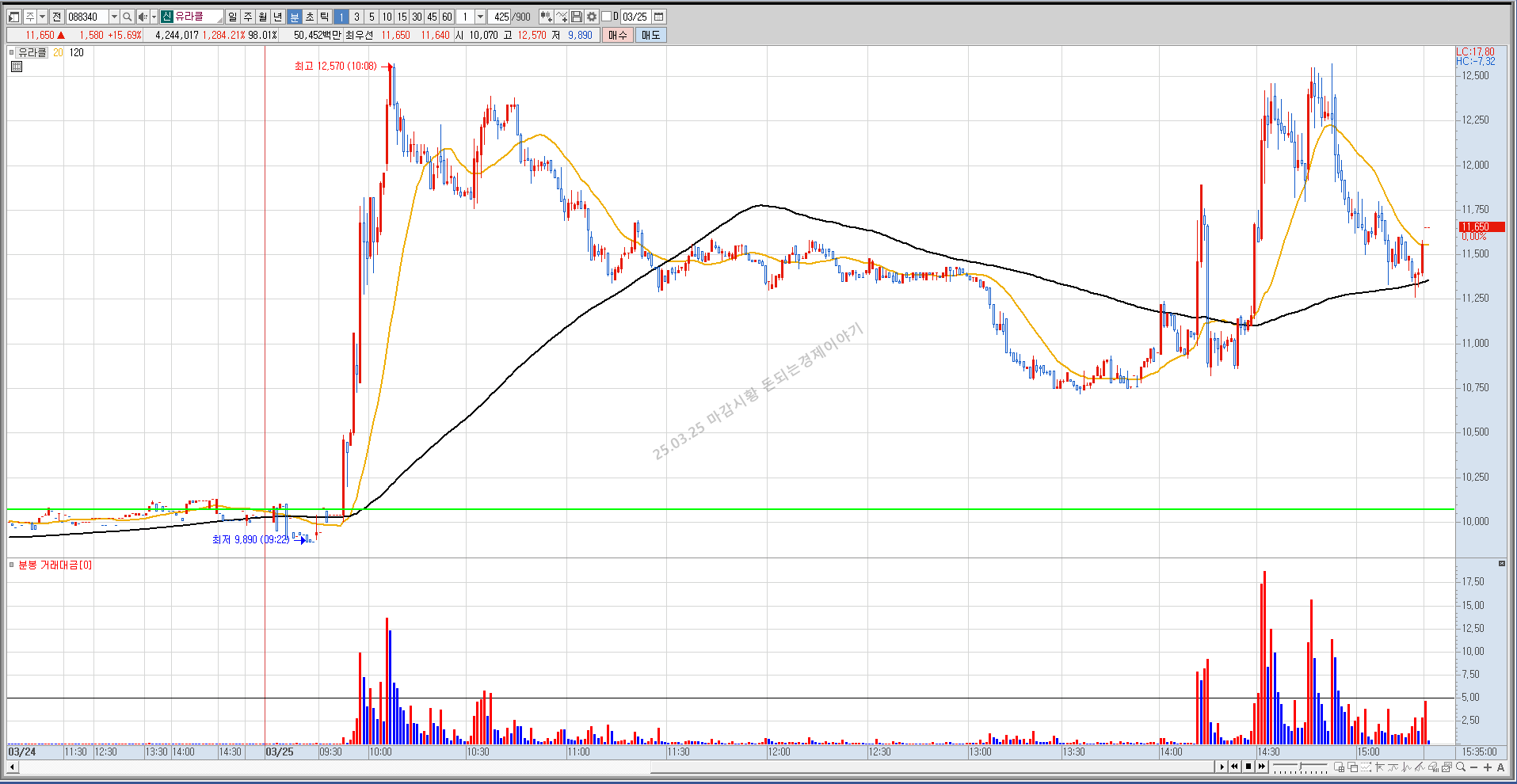
Task: Click the 매도 sell button
Action: pyautogui.click(x=651, y=35)
